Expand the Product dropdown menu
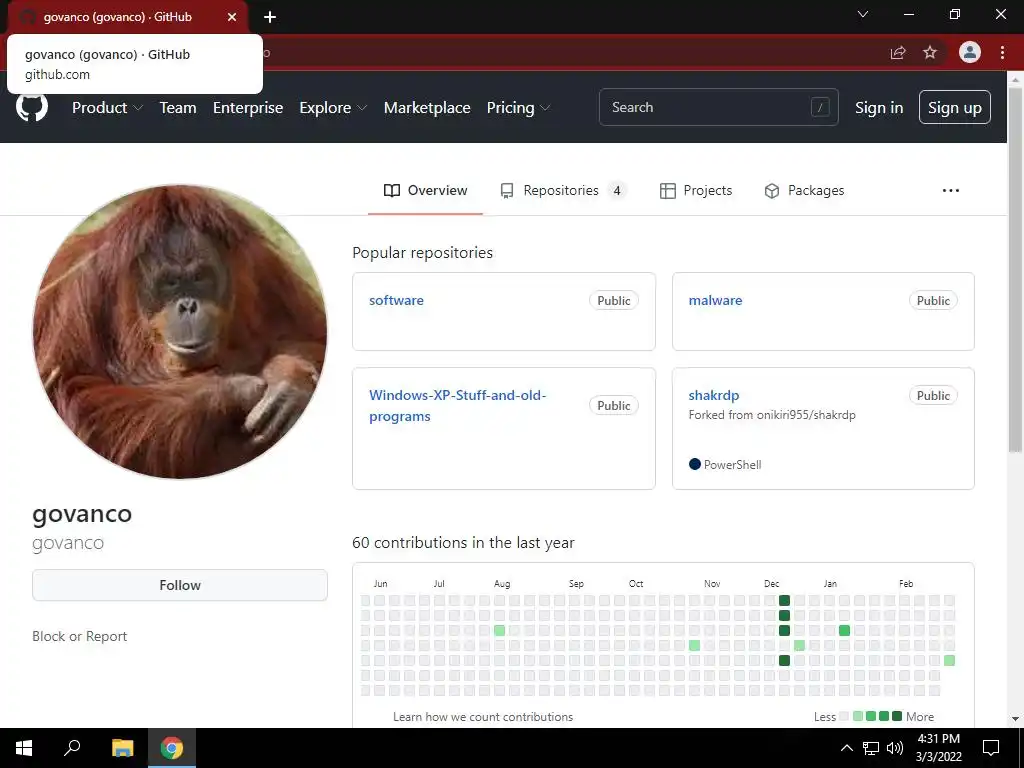 107,108
